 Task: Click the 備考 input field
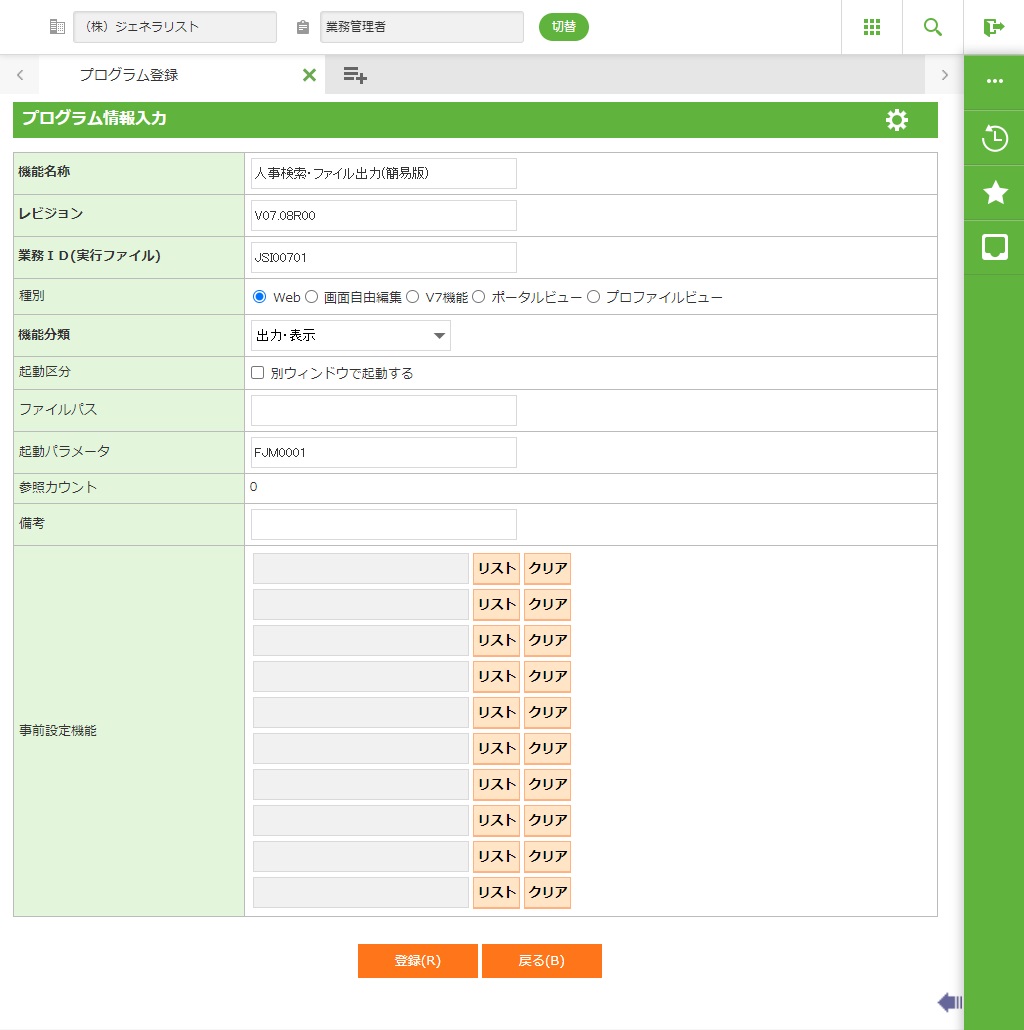tap(383, 524)
